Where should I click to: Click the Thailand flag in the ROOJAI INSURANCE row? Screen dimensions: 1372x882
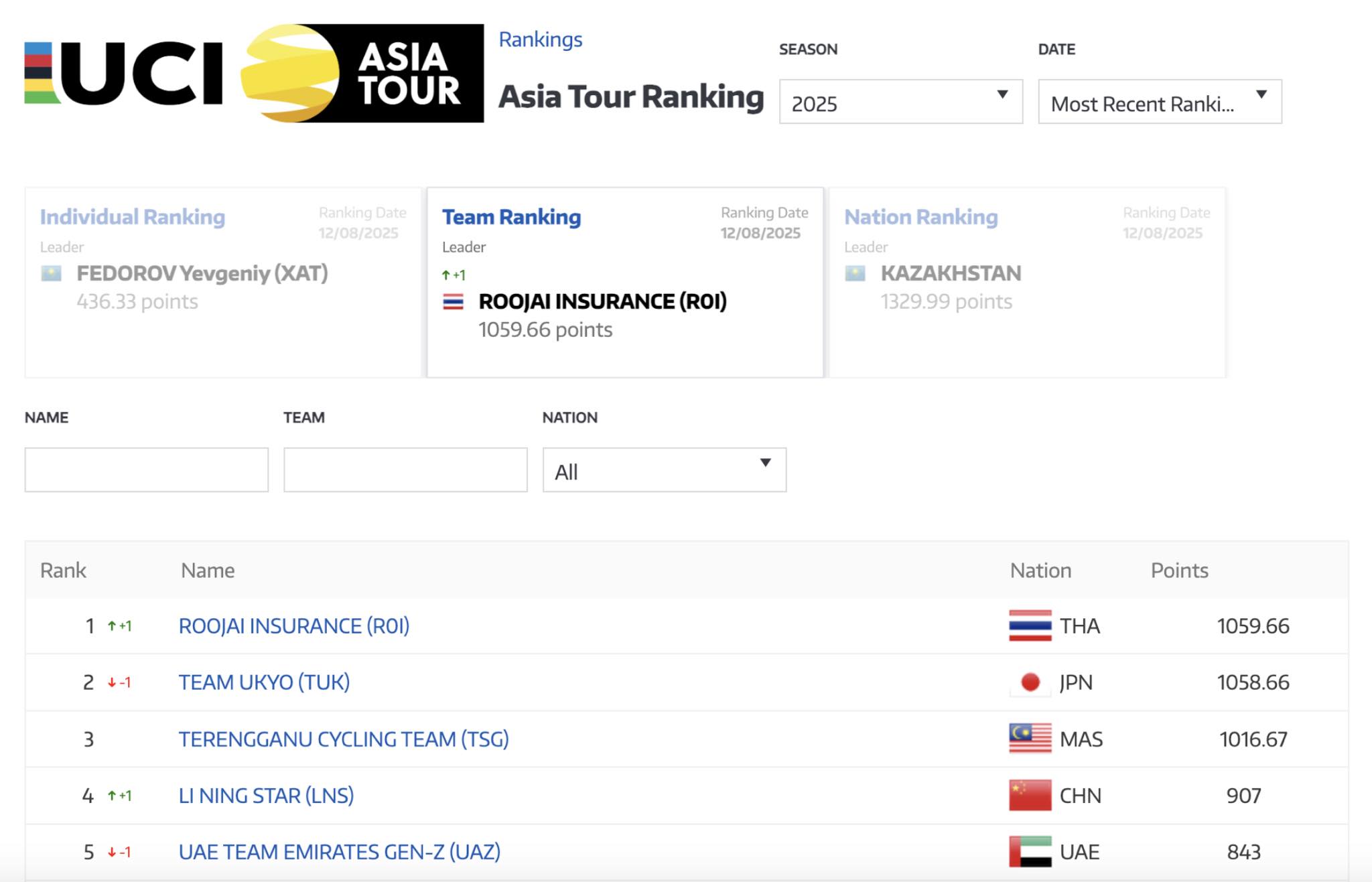tap(1030, 626)
